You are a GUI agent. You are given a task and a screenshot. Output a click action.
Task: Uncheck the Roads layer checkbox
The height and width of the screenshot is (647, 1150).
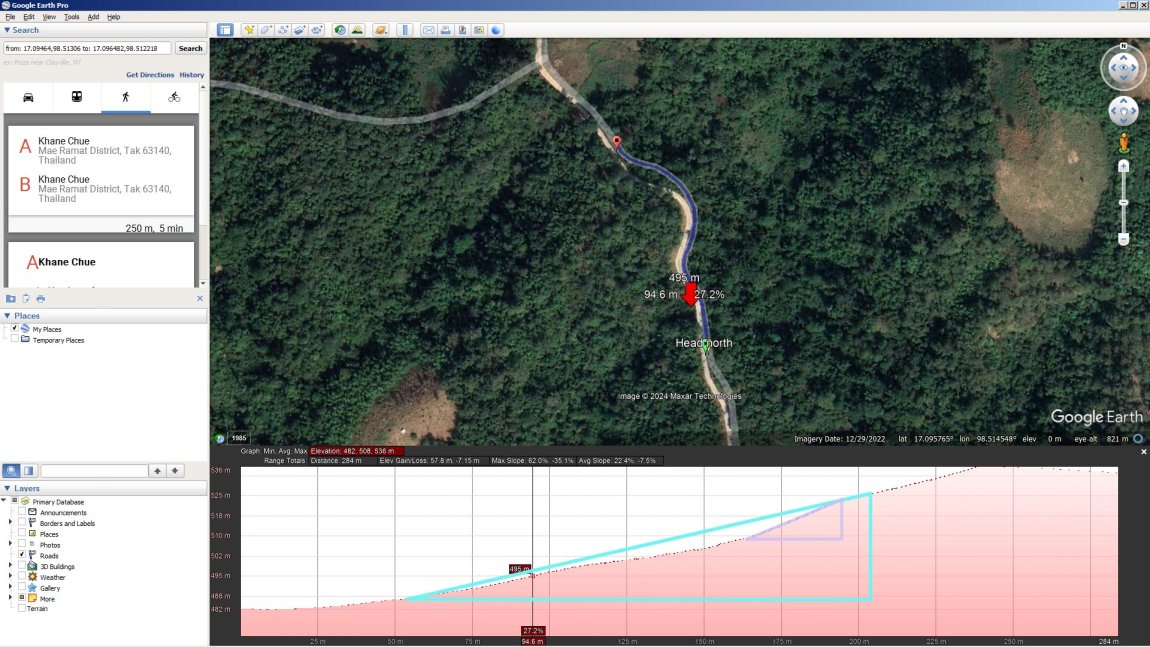coord(22,555)
